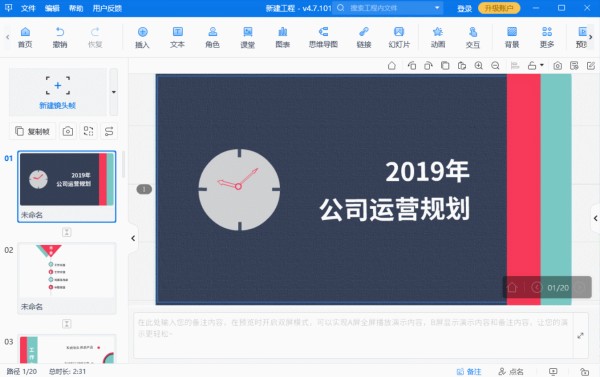Click the frame selection scan icon
The height and width of the screenshot is (377, 600).
(88, 131)
